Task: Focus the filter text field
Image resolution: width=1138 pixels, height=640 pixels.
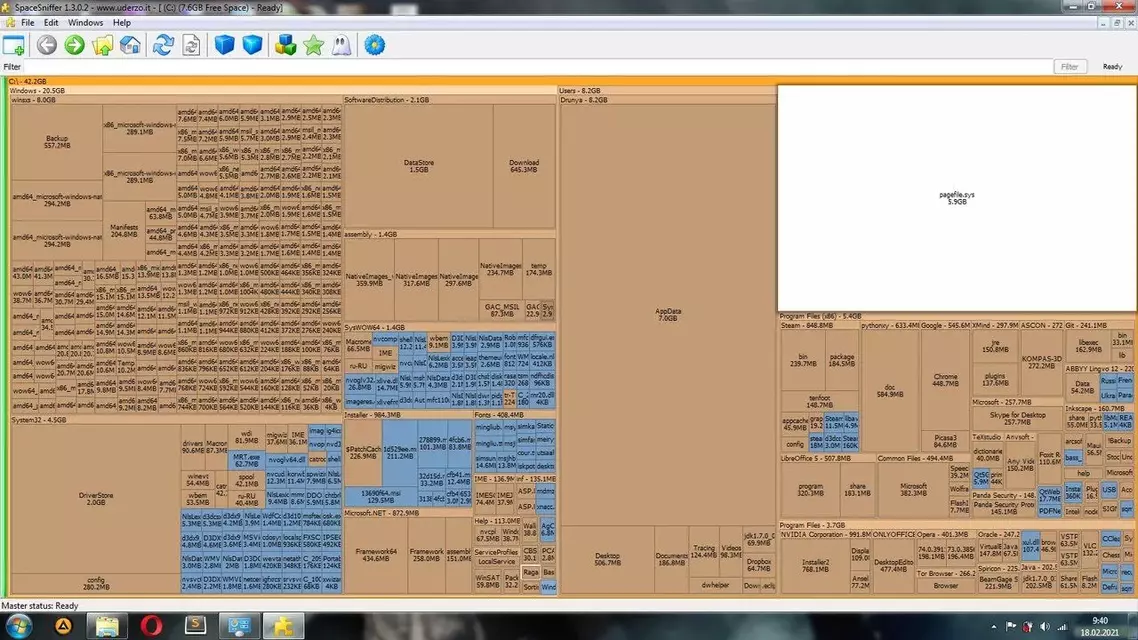Action: [537, 67]
